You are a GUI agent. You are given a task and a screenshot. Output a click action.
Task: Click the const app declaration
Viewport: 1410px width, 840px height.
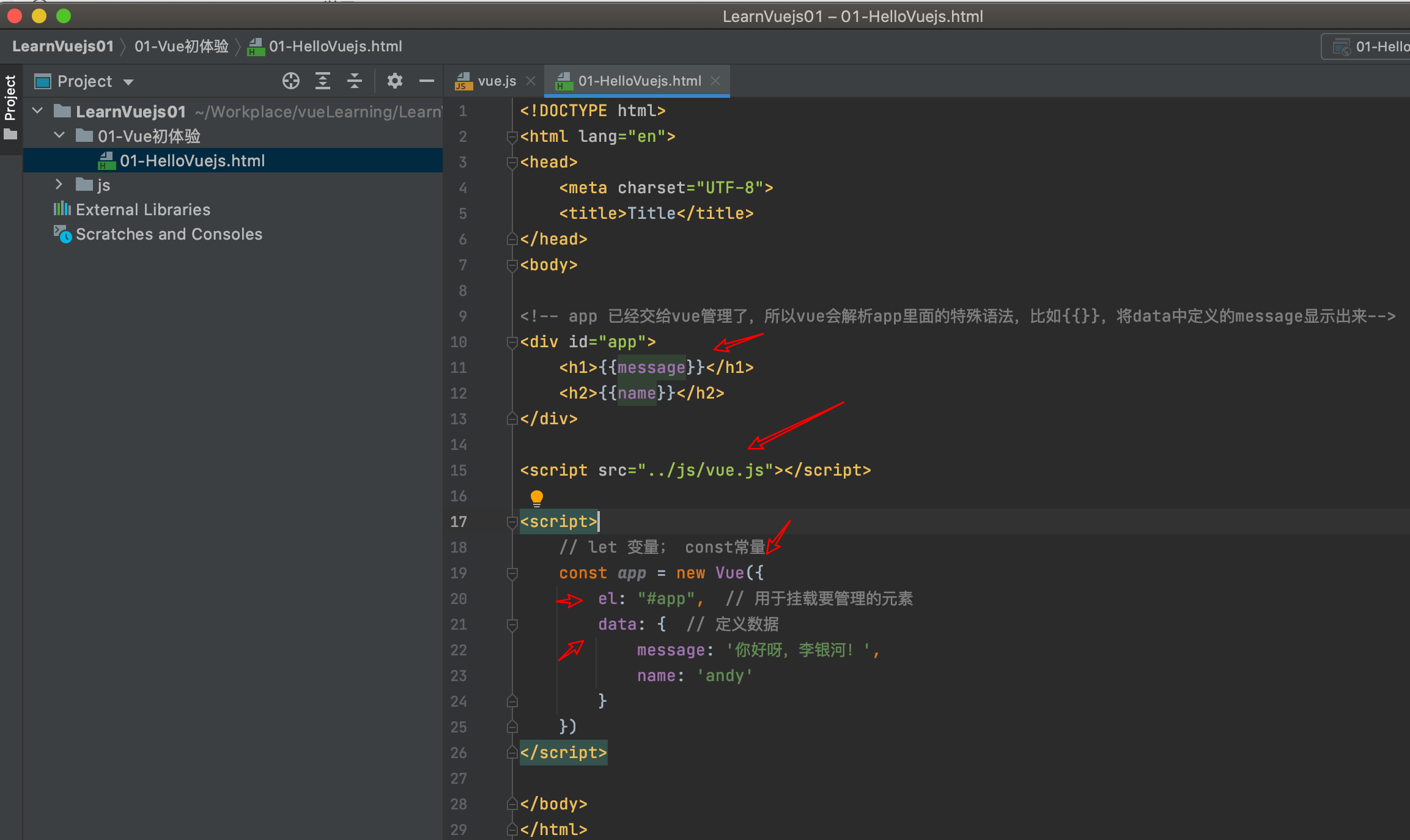661,573
